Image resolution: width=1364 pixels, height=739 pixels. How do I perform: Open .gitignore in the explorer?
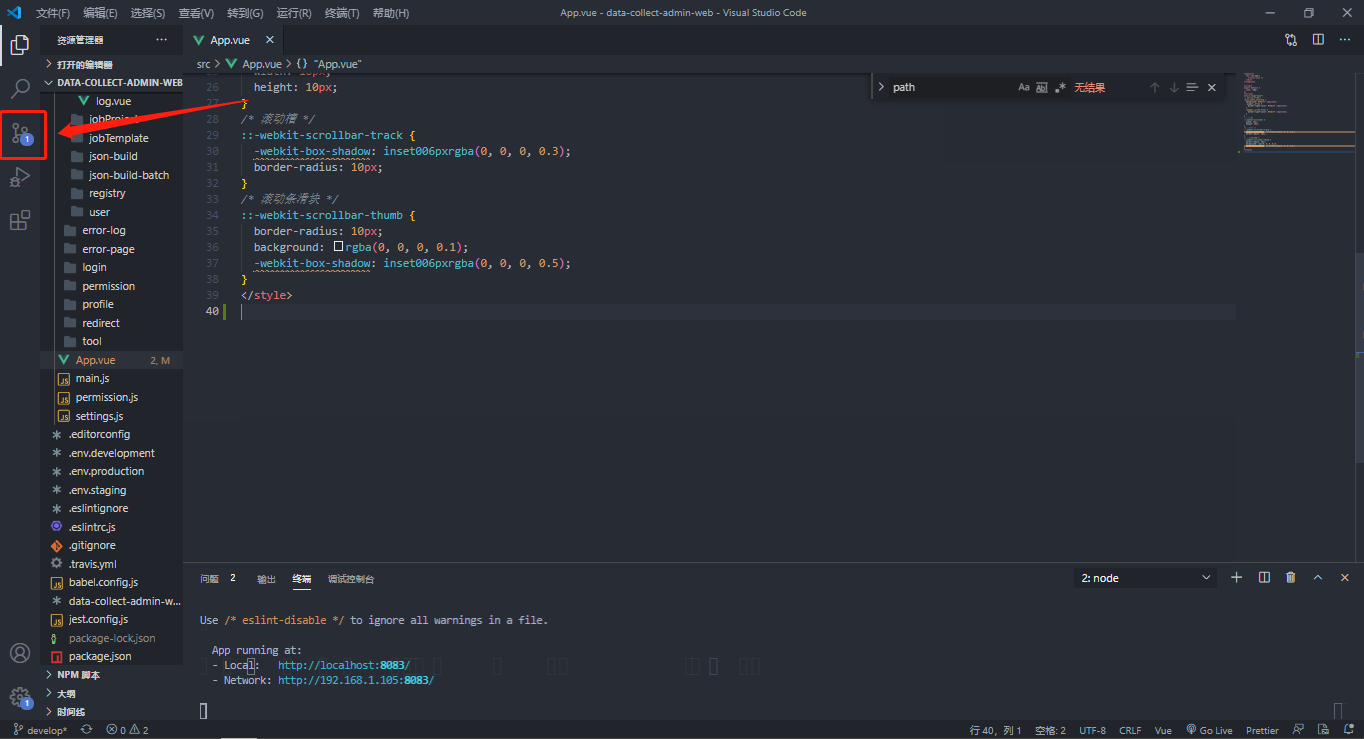tap(112, 545)
